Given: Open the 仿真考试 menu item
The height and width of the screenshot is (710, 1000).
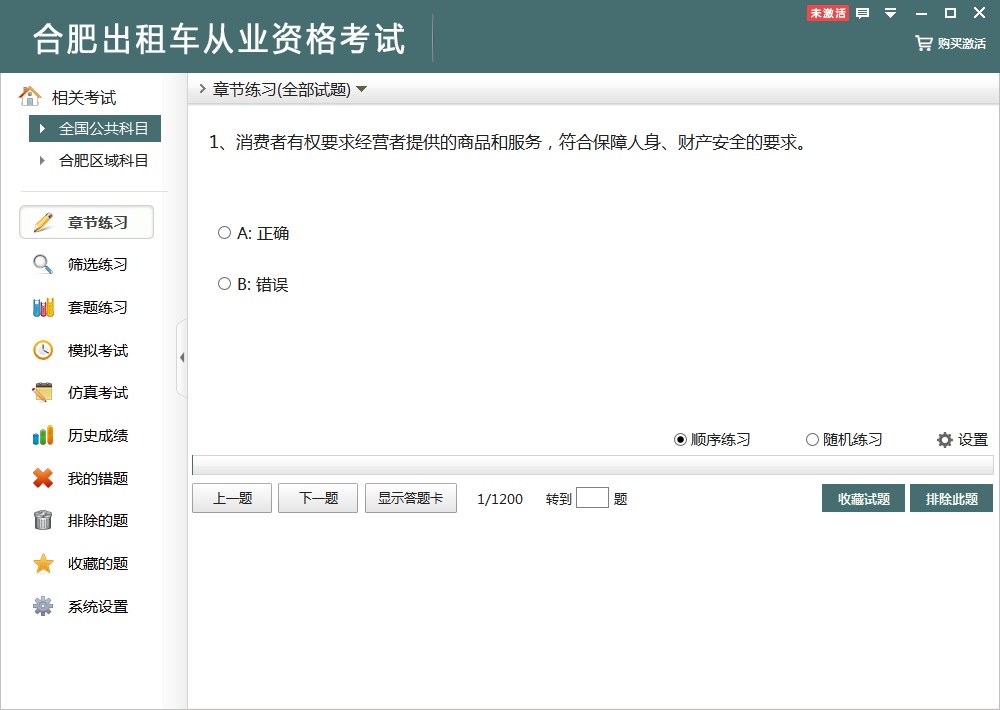Looking at the screenshot, I should 97,393.
